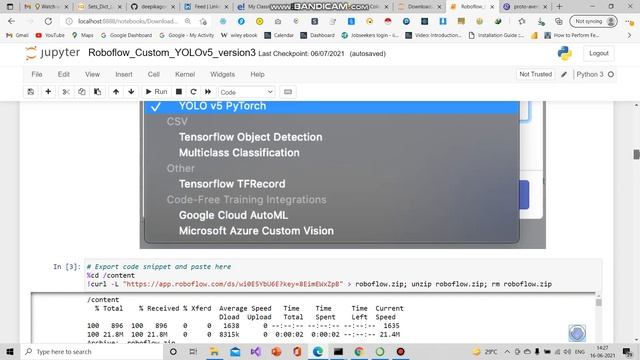This screenshot has width=640, height=360.
Task: Open the Edit menu
Action: click(x=64, y=74)
